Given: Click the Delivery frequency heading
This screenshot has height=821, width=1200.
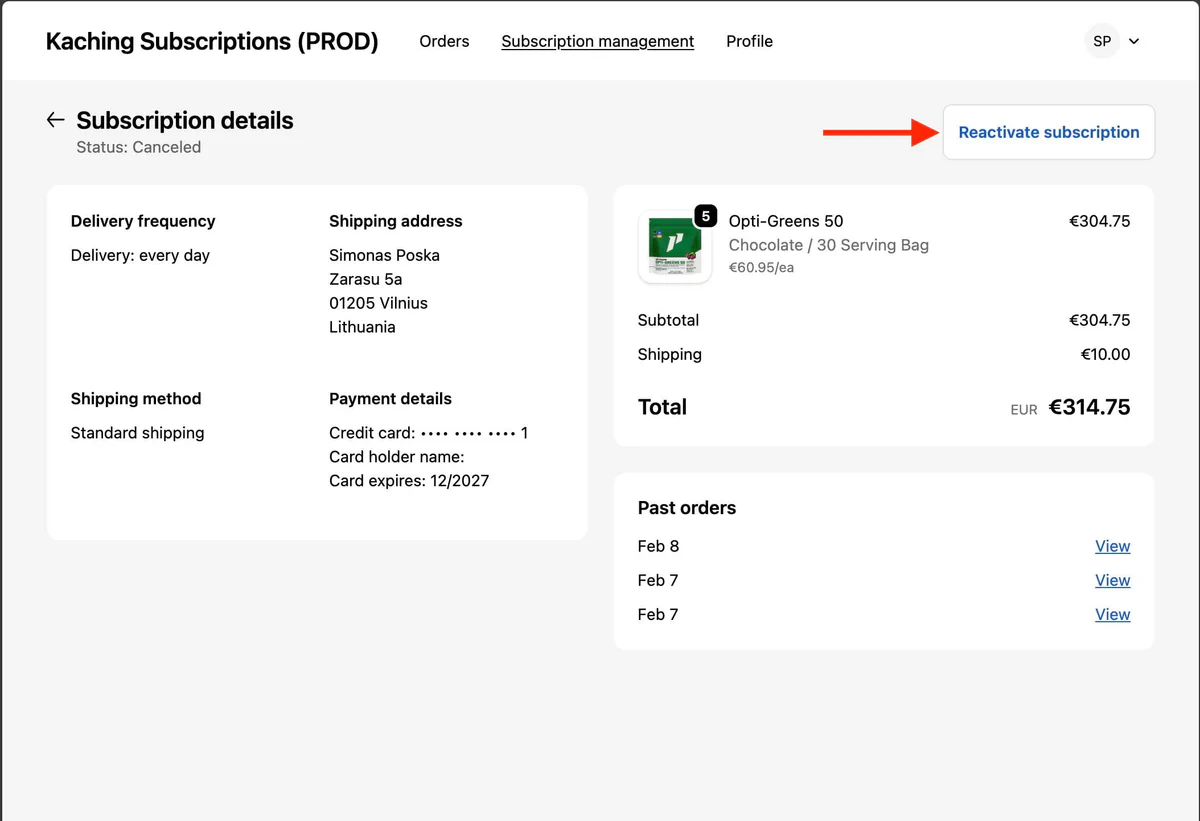Looking at the screenshot, I should (x=143, y=221).
